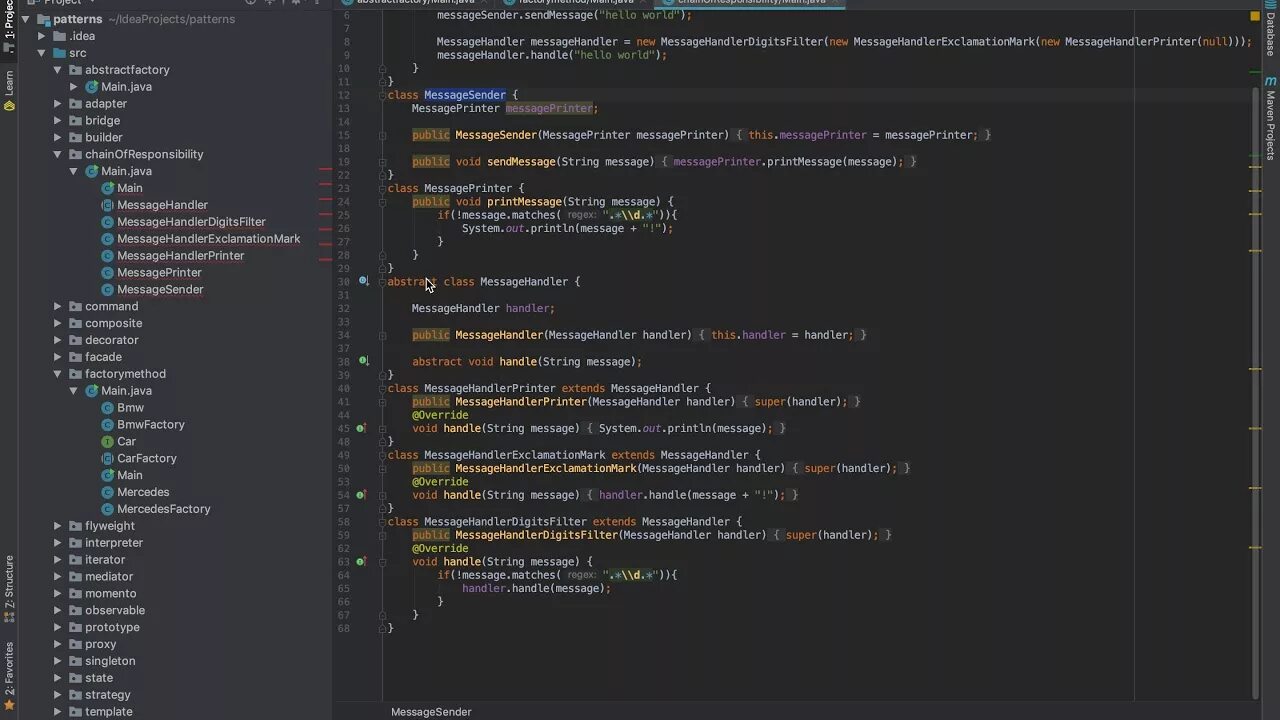Fold the MessageSender class at line 12

click(x=382, y=95)
